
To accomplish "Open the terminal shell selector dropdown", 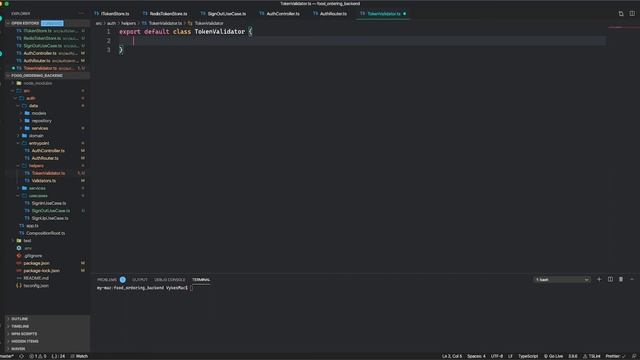I will click(562, 280).
